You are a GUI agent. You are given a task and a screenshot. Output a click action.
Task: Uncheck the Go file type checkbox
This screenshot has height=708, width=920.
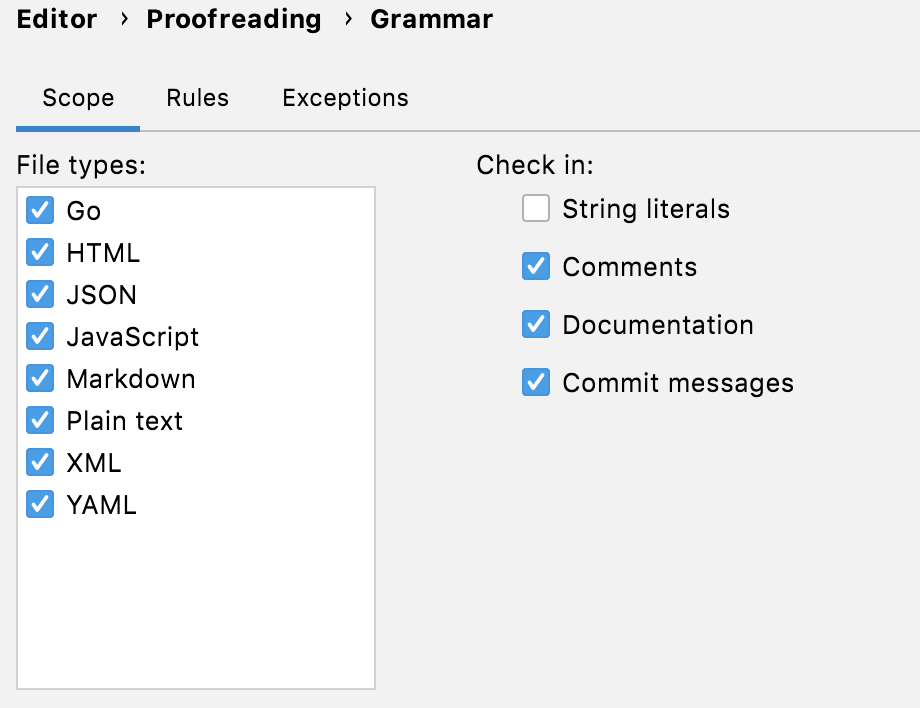(40, 210)
